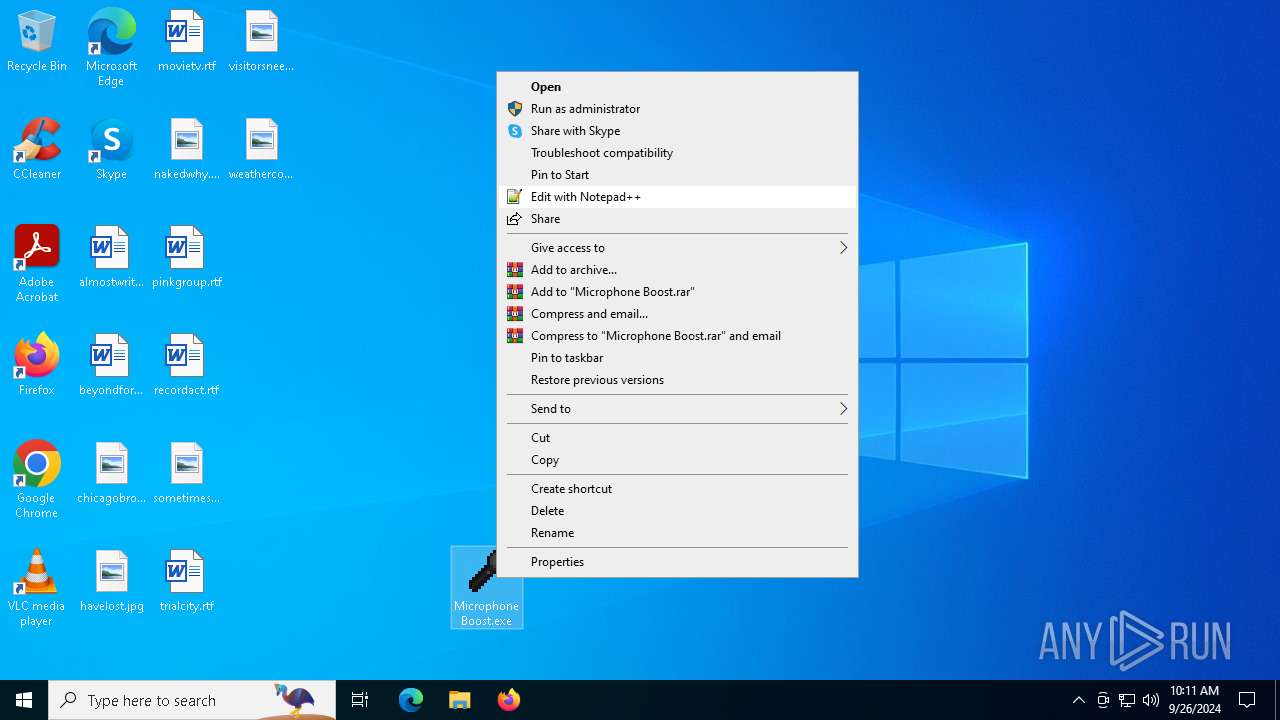Choose Add to "Microphone Boost.rar"
1280x720 pixels.
click(677, 292)
